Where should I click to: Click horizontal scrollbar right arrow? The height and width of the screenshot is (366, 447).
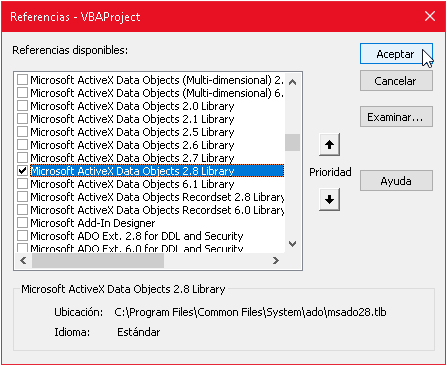[x=276, y=260]
